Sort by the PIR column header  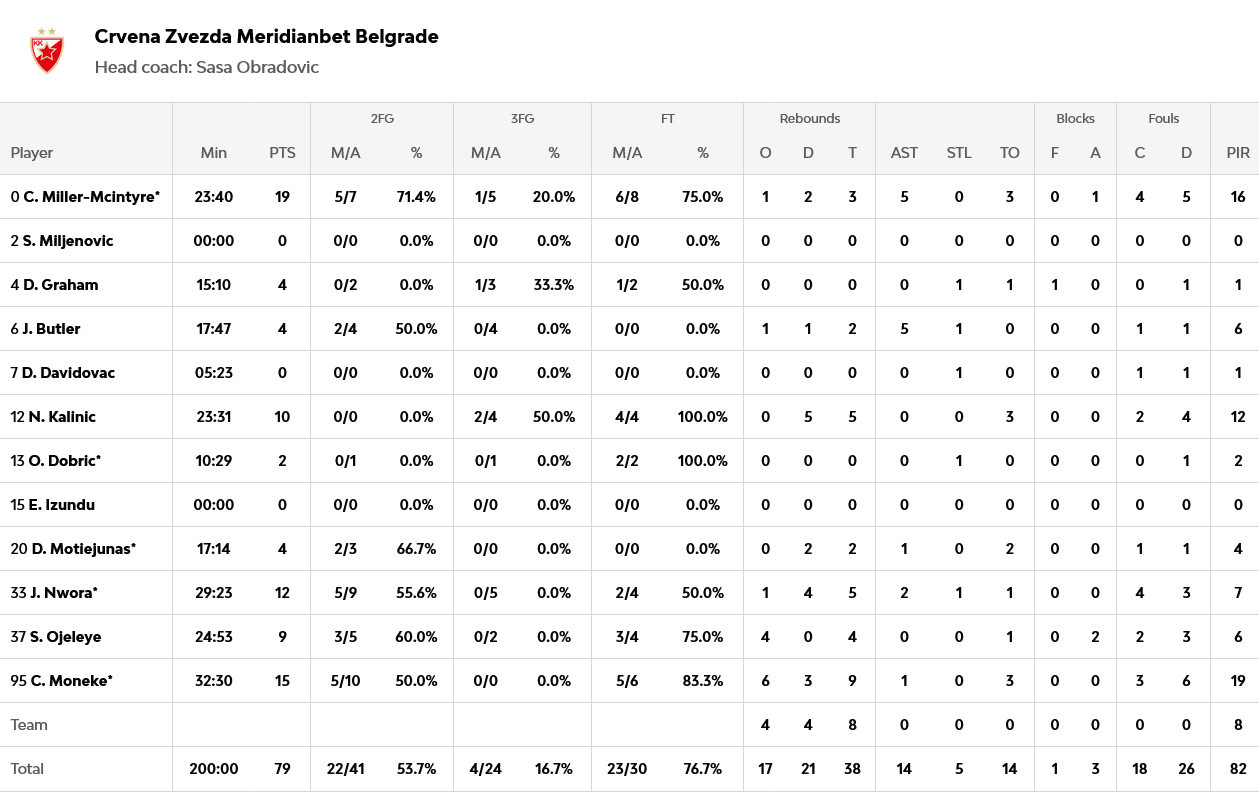tap(1238, 153)
